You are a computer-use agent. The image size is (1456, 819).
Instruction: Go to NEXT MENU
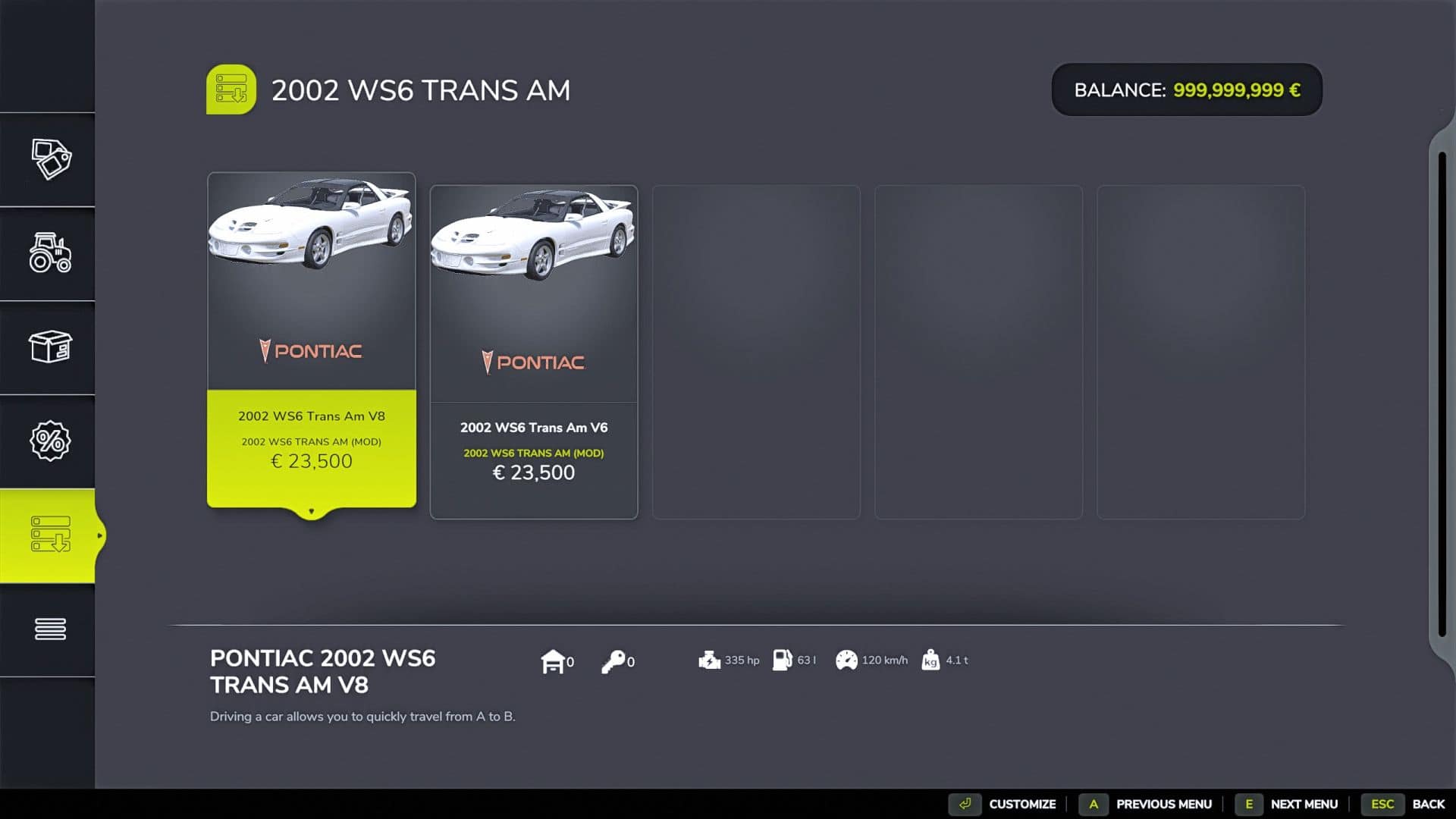(x=1304, y=804)
